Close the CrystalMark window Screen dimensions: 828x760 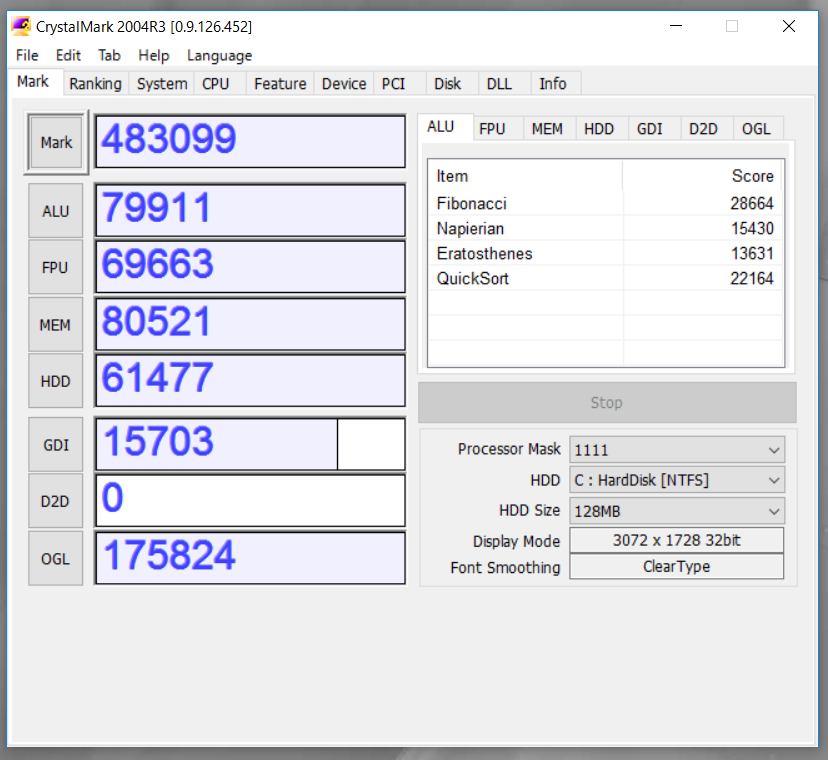point(789,26)
